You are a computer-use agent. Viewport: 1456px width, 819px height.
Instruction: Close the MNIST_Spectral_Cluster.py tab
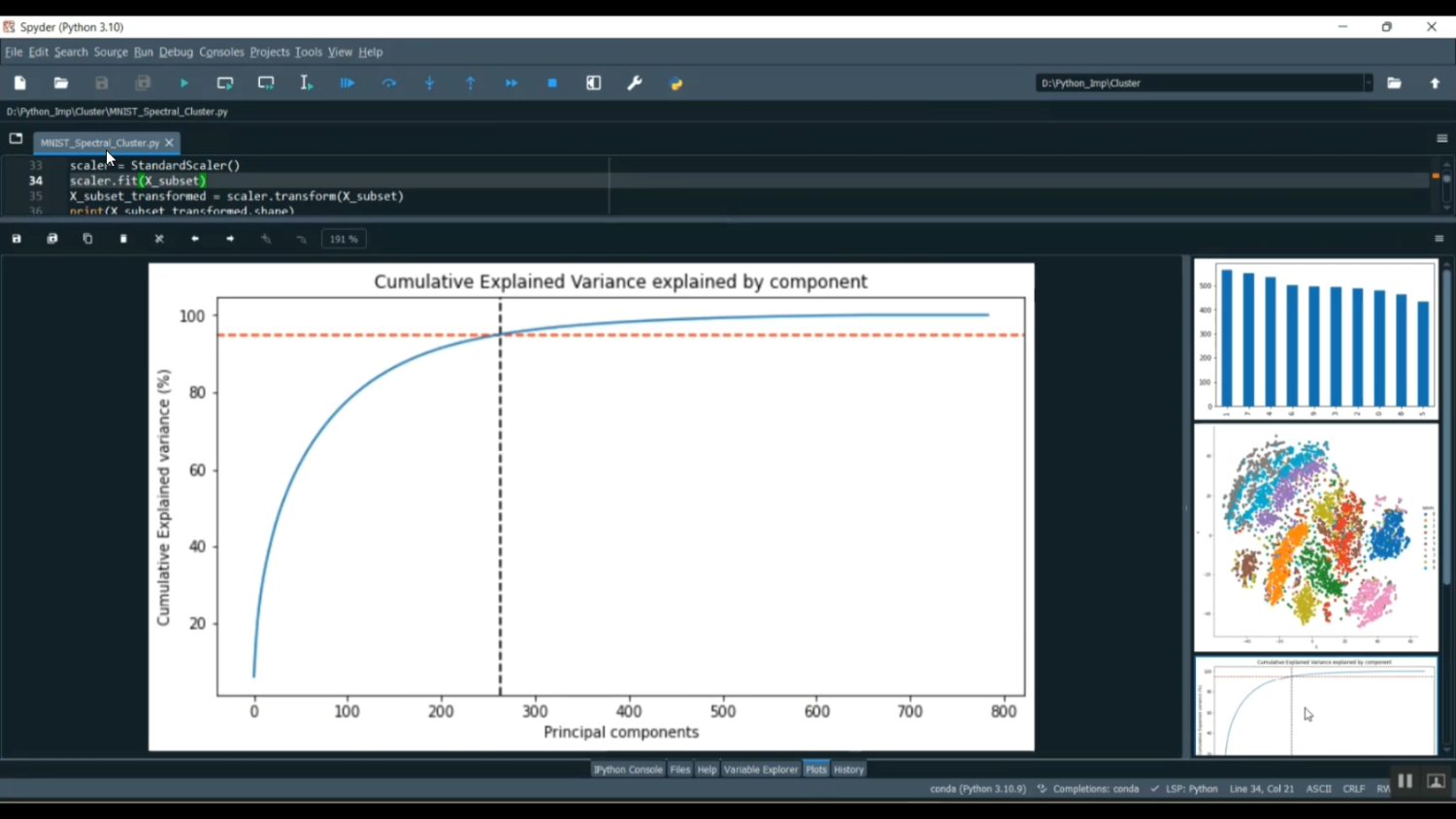click(169, 143)
